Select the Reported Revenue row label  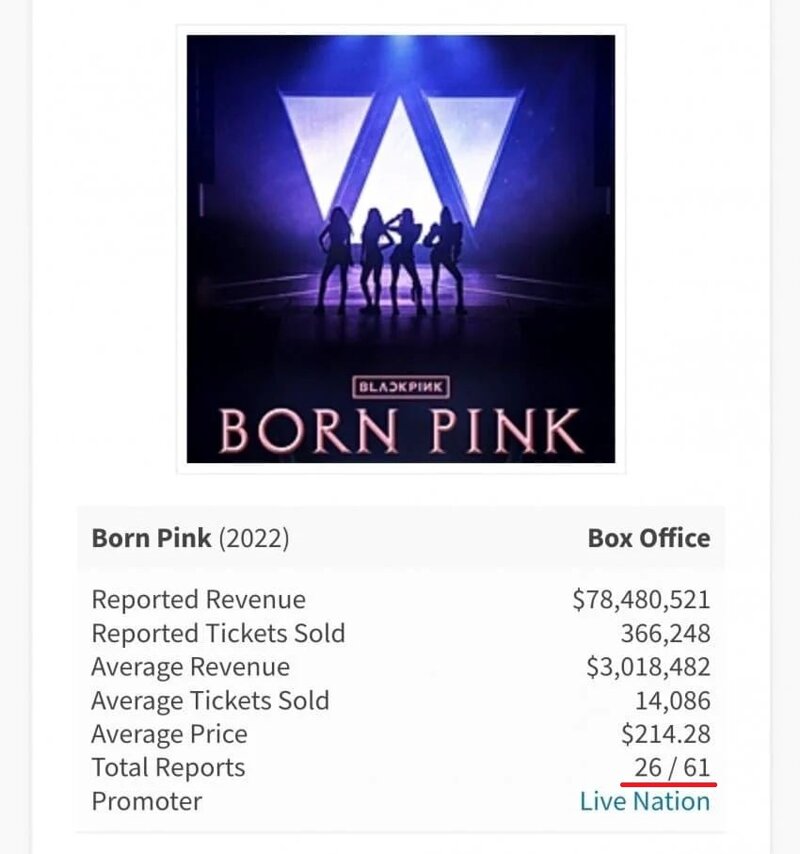[x=198, y=600]
